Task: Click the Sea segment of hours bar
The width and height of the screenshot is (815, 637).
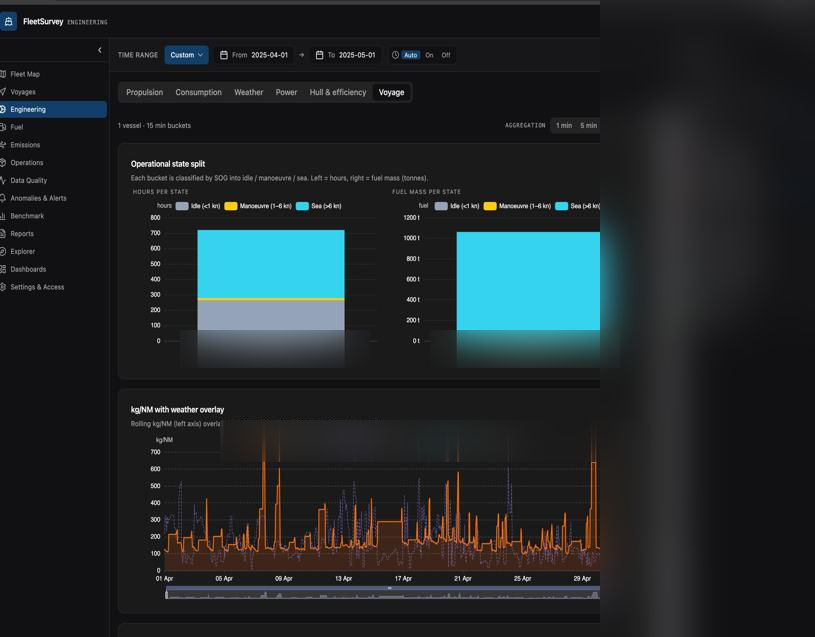Action: (x=271, y=264)
